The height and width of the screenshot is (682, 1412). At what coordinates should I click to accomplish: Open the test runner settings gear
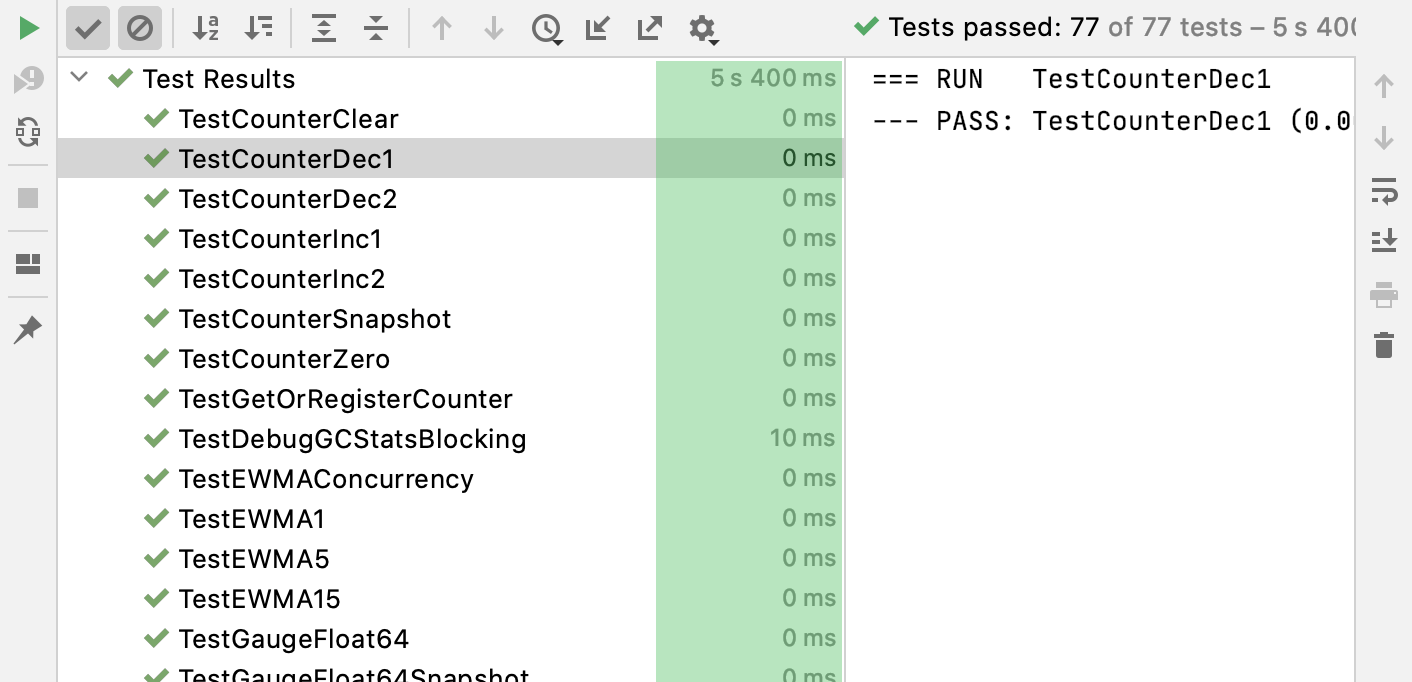pyautogui.click(x=702, y=28)
